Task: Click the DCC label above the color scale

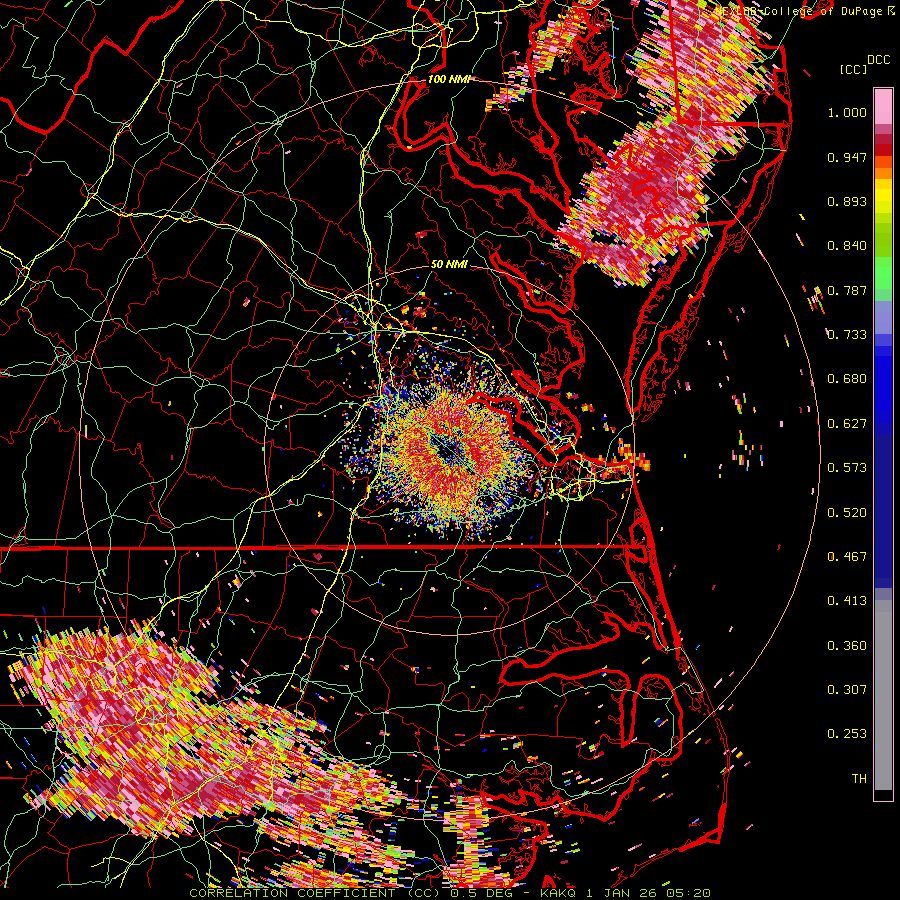Action: point(879,60)
